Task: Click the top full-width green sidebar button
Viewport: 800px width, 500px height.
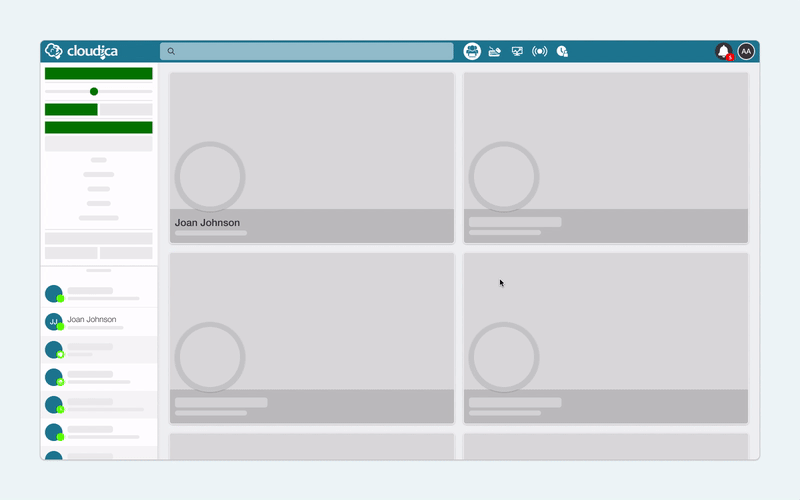Action: tap(98, 73)
